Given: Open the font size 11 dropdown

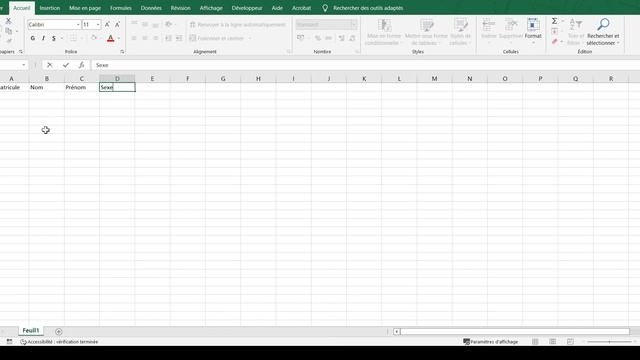Looking at the screenshot, I should pyautogui.click(x=98, y=24).
